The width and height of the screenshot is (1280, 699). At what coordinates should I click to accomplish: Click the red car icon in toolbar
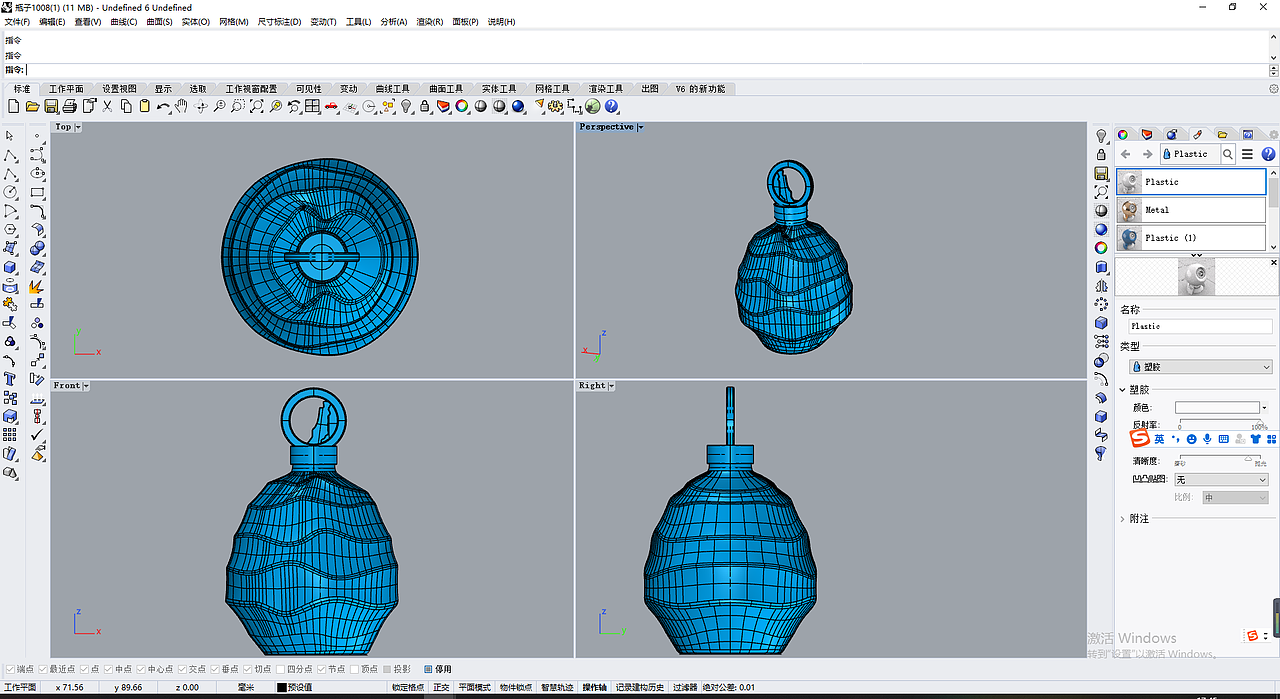[x=331, y=106]
